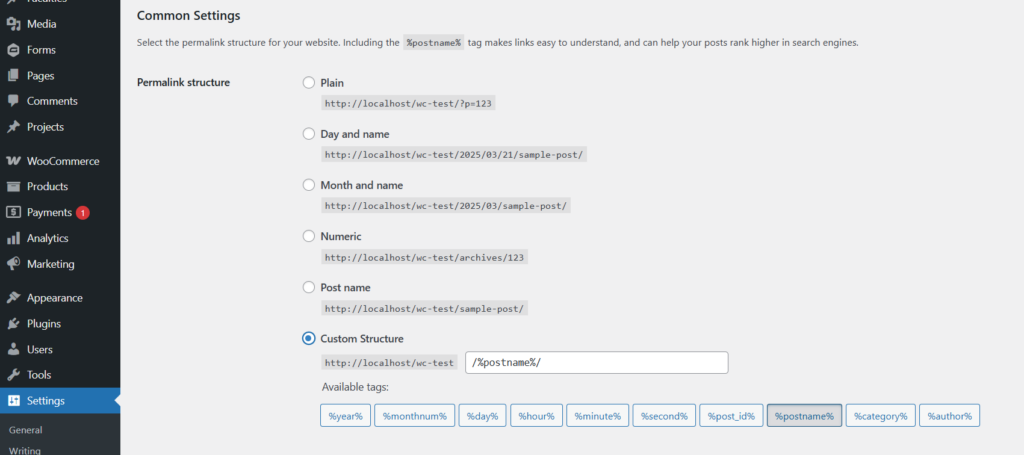This screenshot has width=1024, height=455.
Task: Focus the custom structure text field
Action: tap(597, 363)
